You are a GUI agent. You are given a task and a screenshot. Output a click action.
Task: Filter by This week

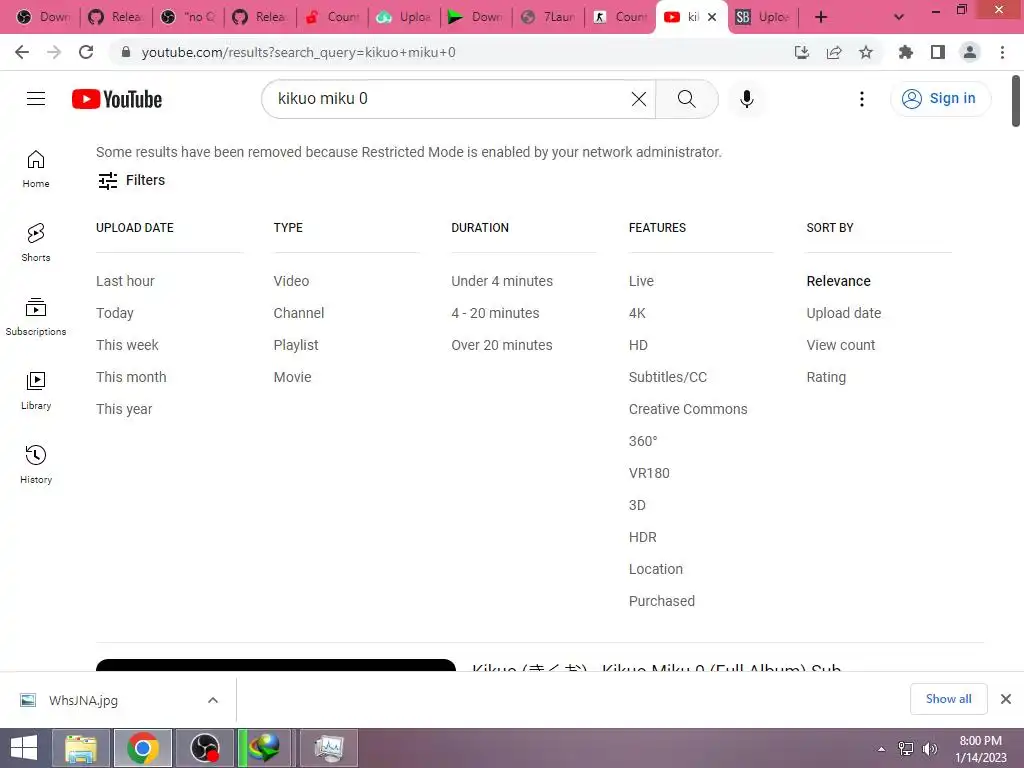coord(127,345)
